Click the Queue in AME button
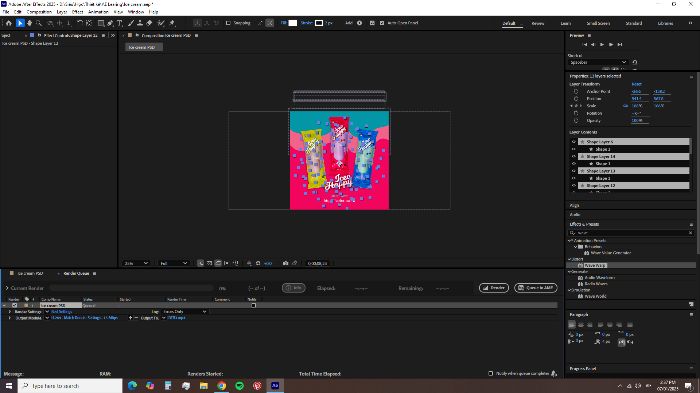700x393 pixels. point(536,288)
